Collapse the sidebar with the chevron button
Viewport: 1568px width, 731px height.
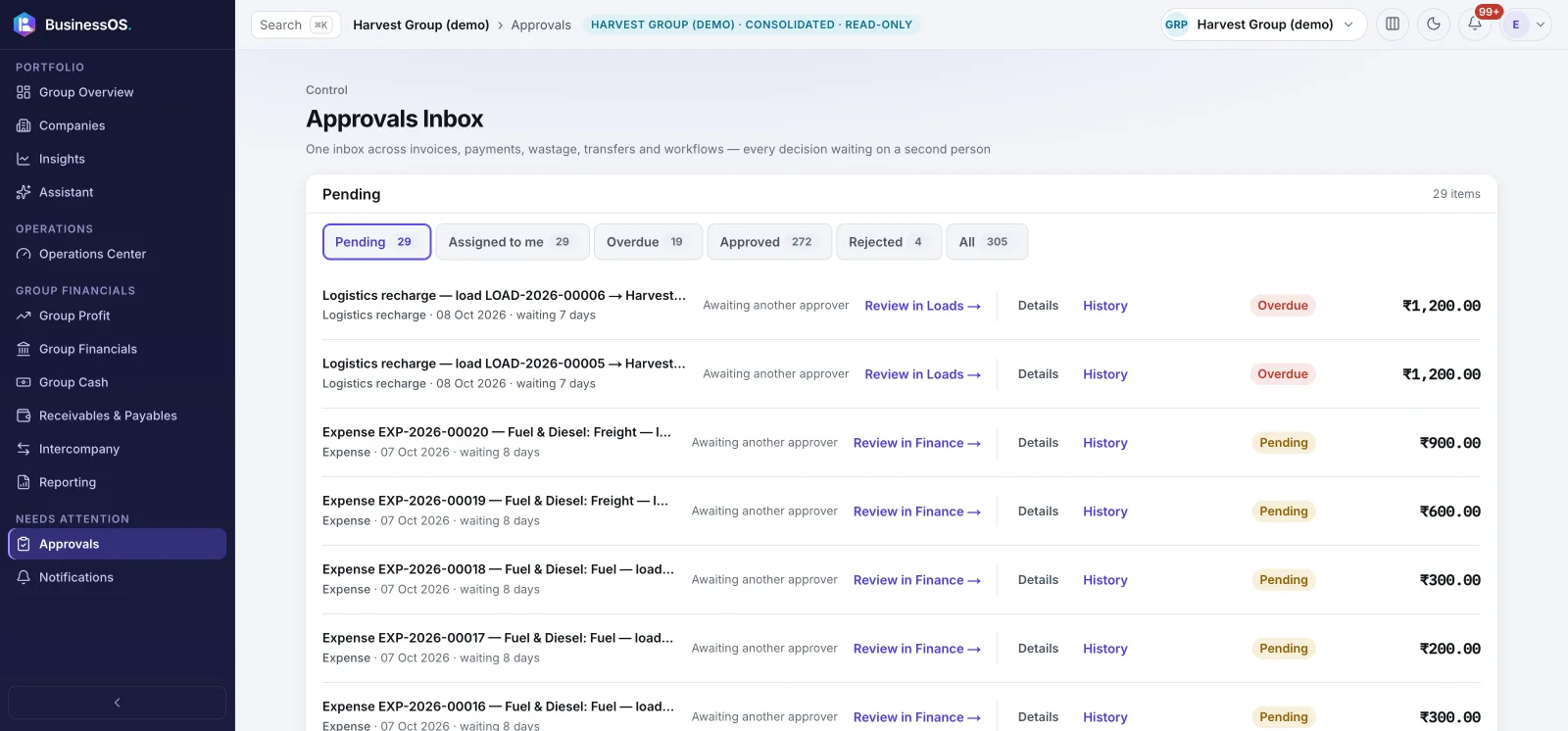pos(118,703)
